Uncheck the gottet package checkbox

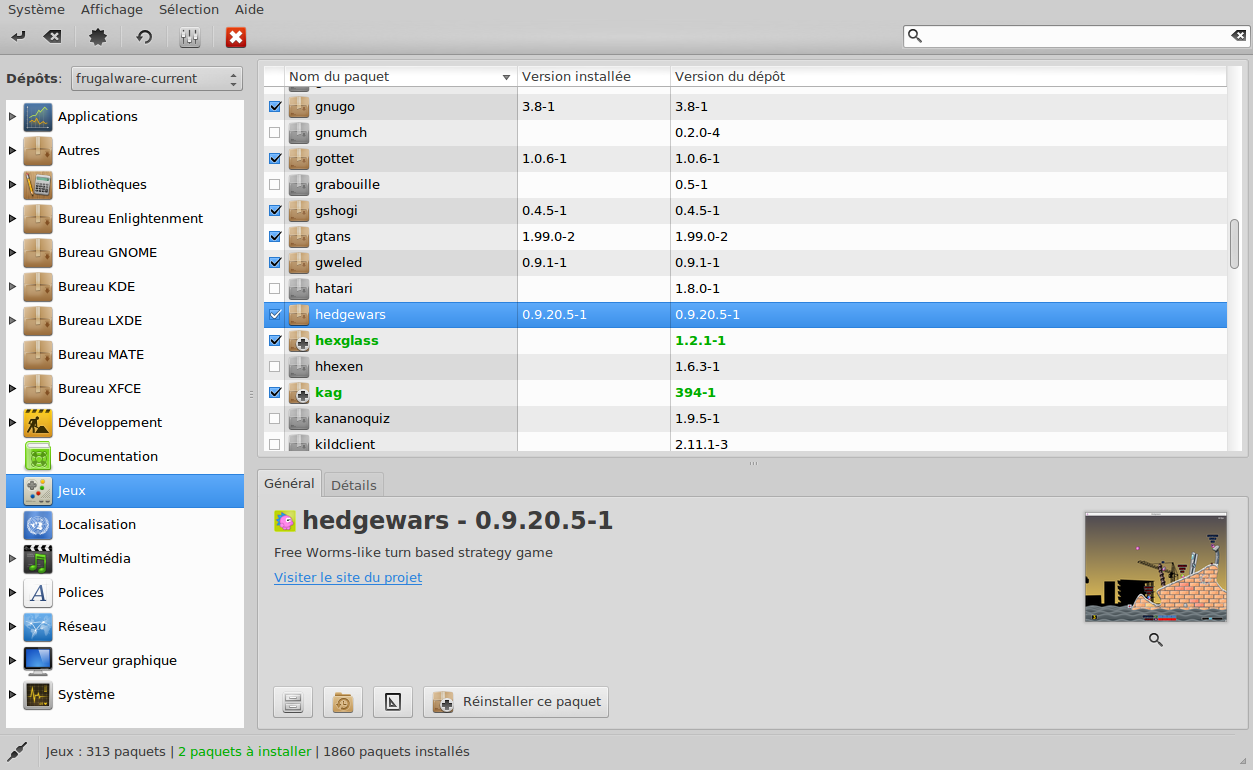coord(275,159)
